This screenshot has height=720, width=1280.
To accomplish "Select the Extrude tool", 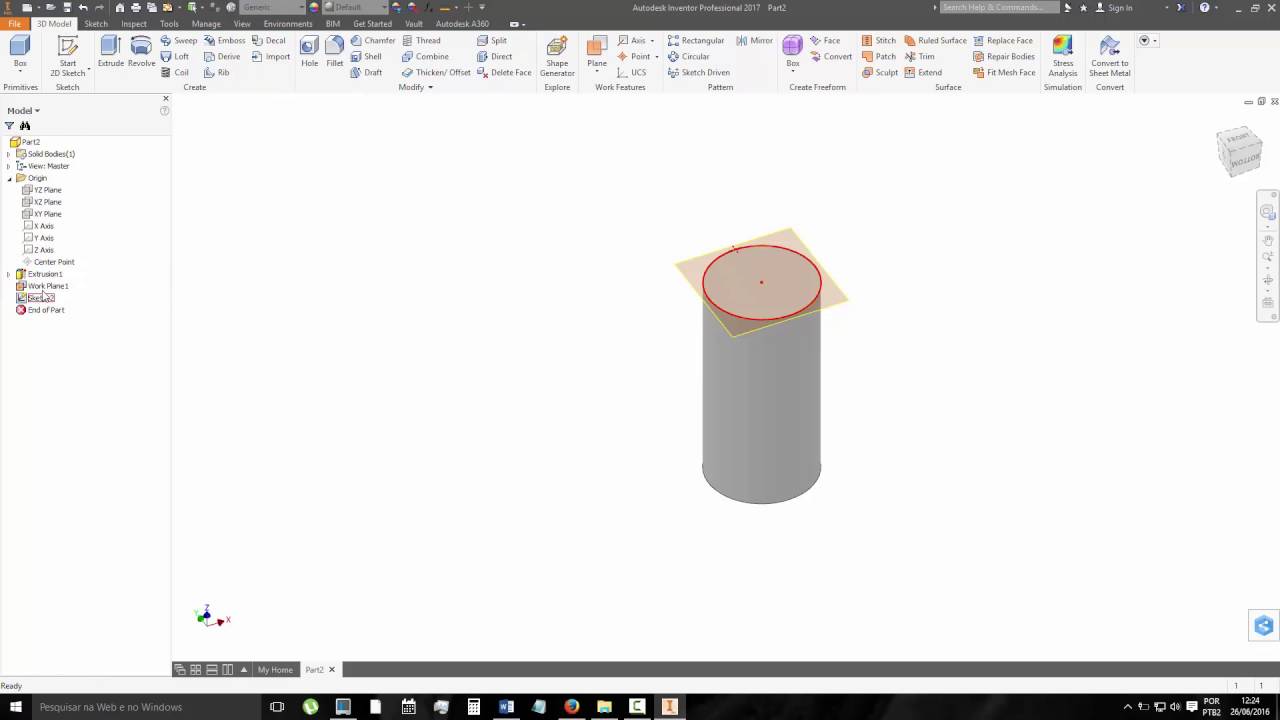I will pos(110,52).
